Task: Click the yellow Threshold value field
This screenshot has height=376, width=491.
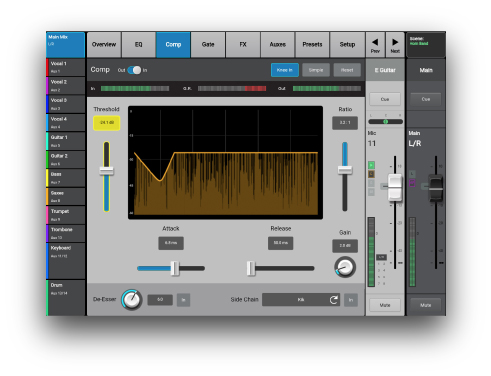Action: pos(106,123)
